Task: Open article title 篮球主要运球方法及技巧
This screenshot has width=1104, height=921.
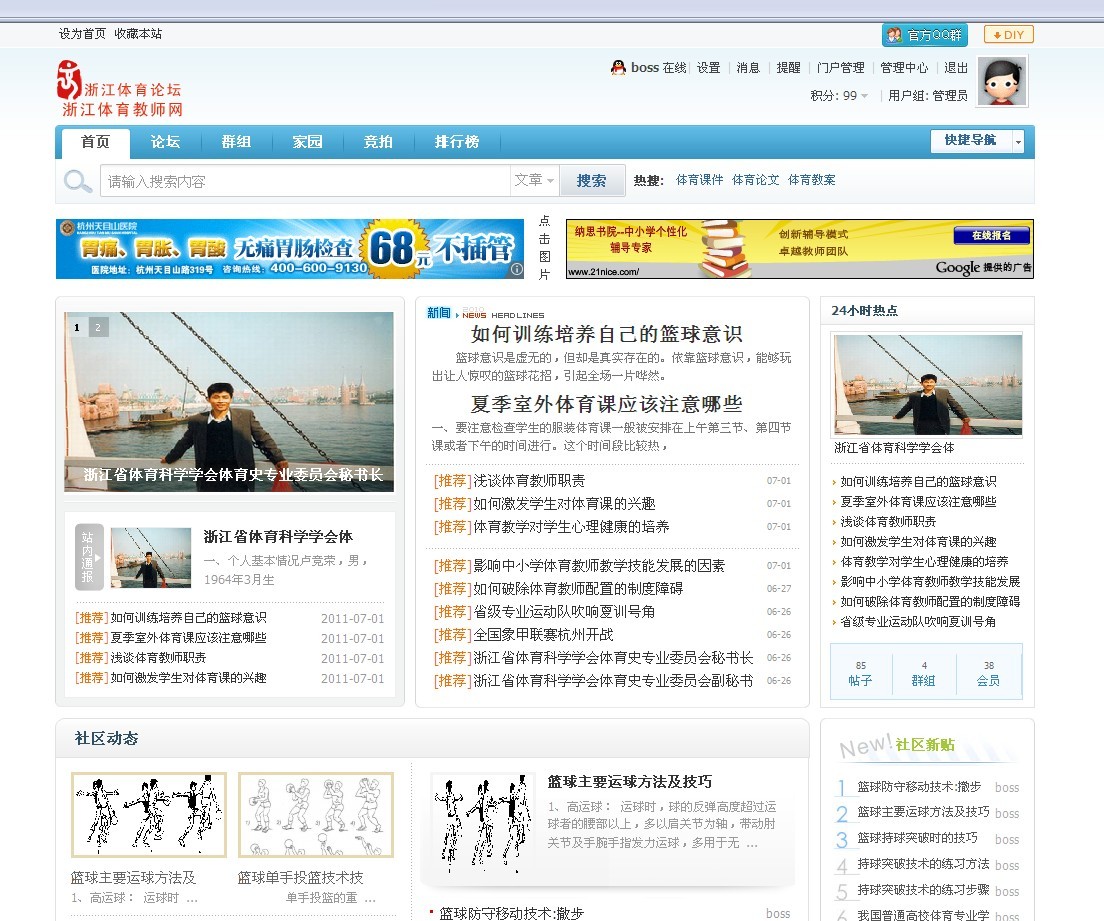Action: click(x=629, y=782)
